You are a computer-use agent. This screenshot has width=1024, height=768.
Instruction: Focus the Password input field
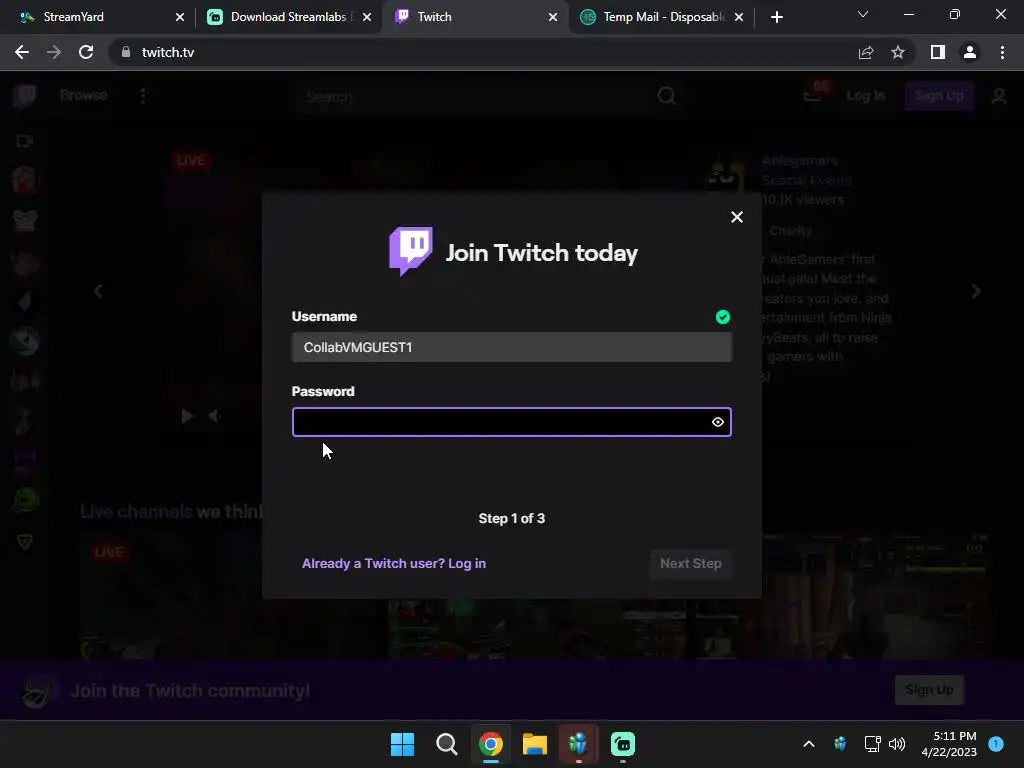pyautogui.click(x=511, y=422)
